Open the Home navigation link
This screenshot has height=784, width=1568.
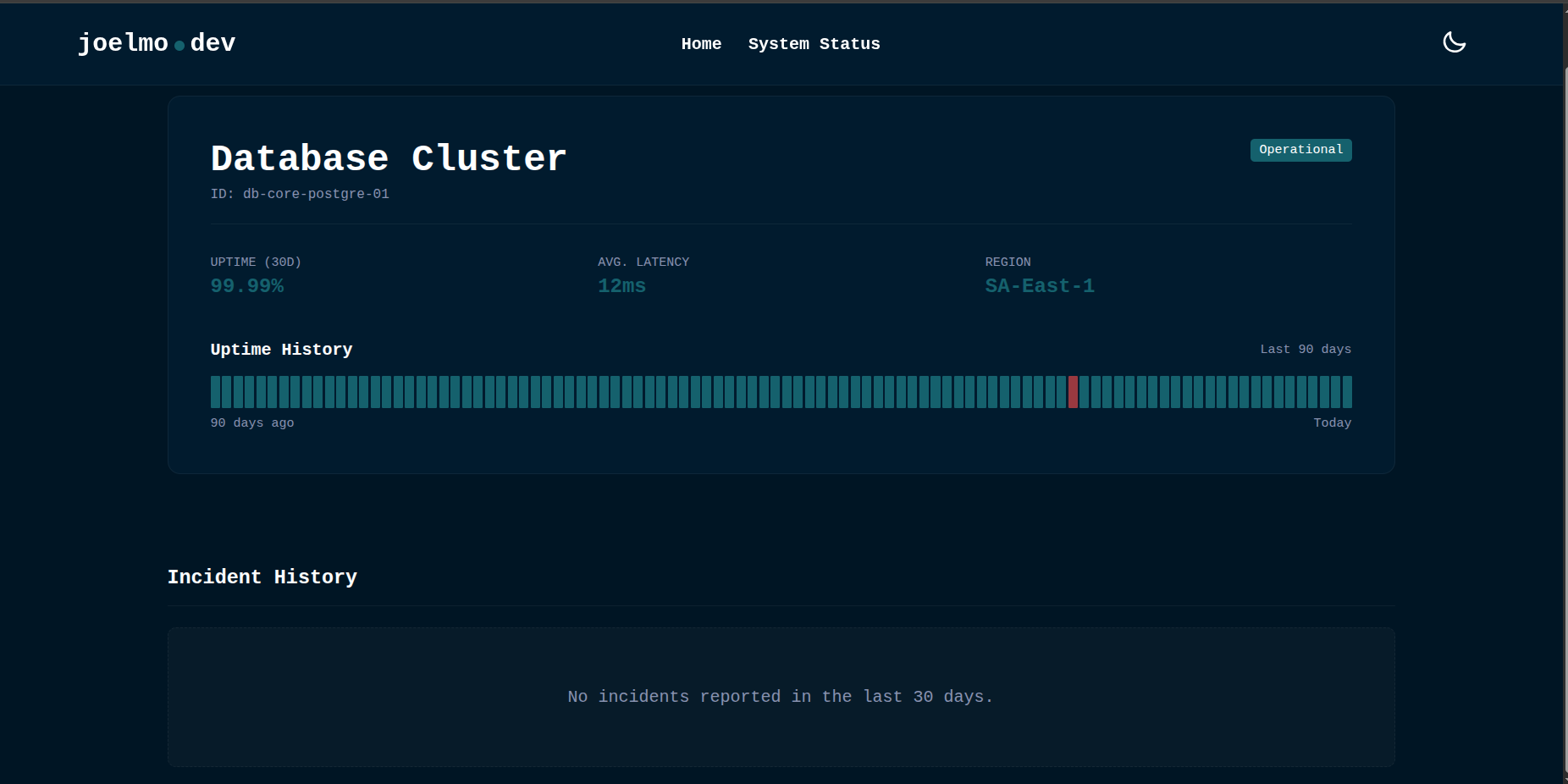click(701, 44)
